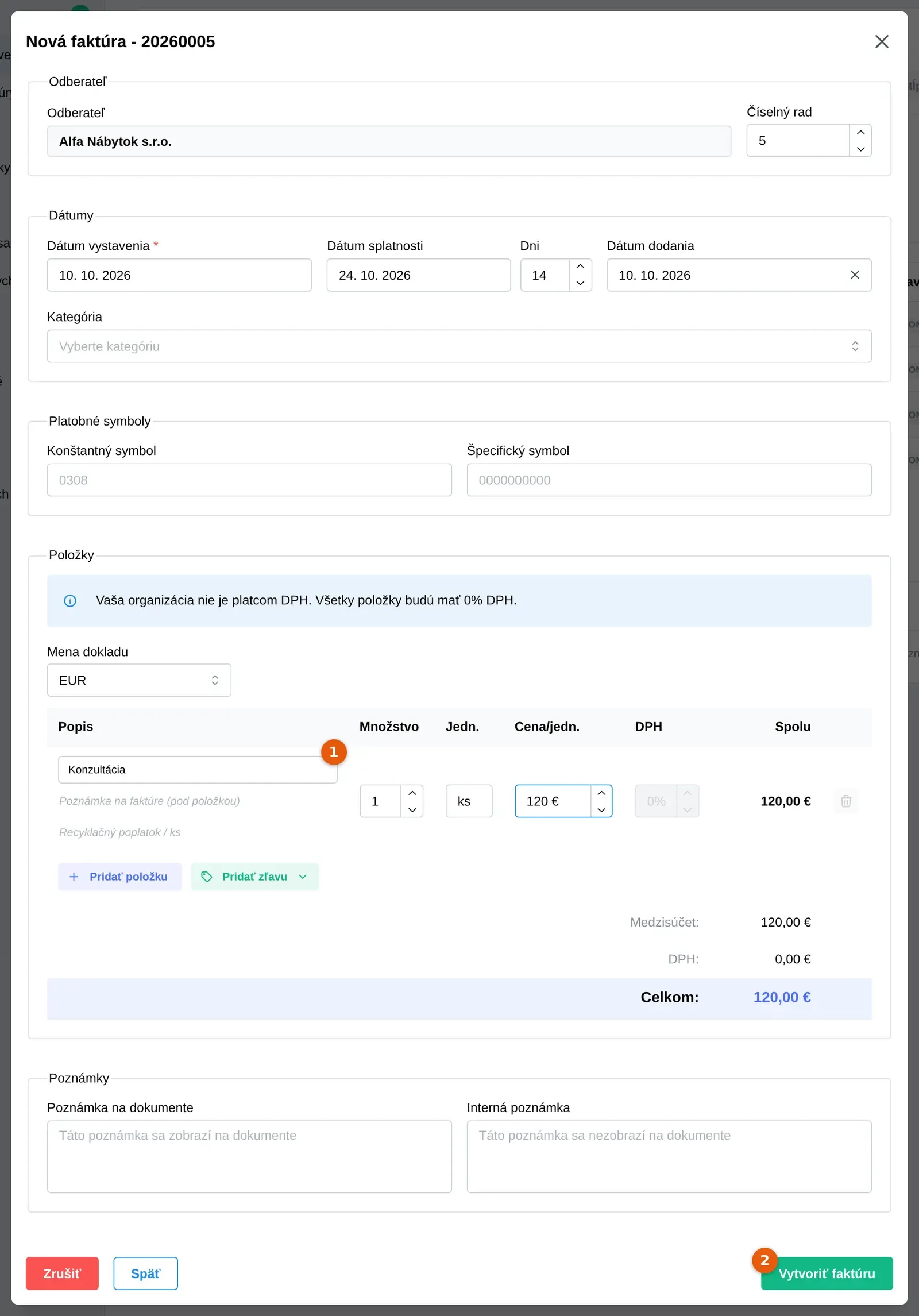Open the Mena dokladu EUR dropdown
This screenshot has height=1316, width=919.
139,680
